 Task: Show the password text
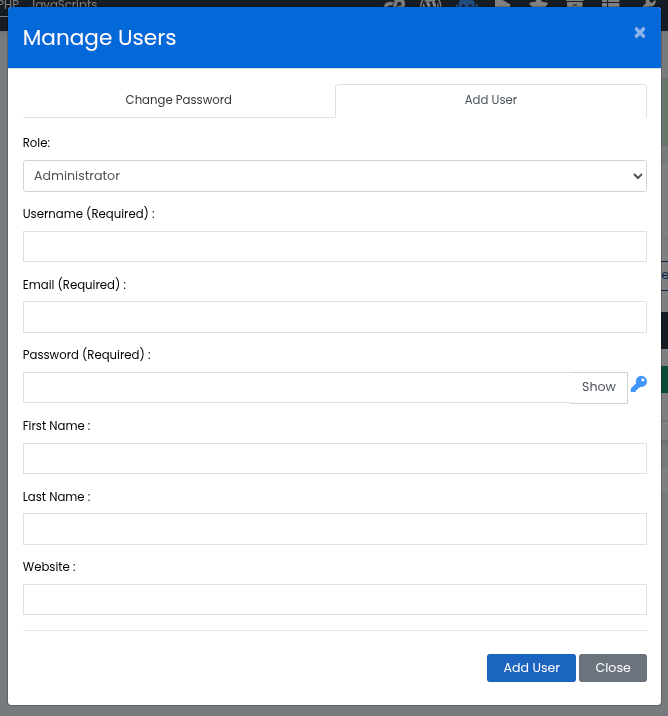599,387
